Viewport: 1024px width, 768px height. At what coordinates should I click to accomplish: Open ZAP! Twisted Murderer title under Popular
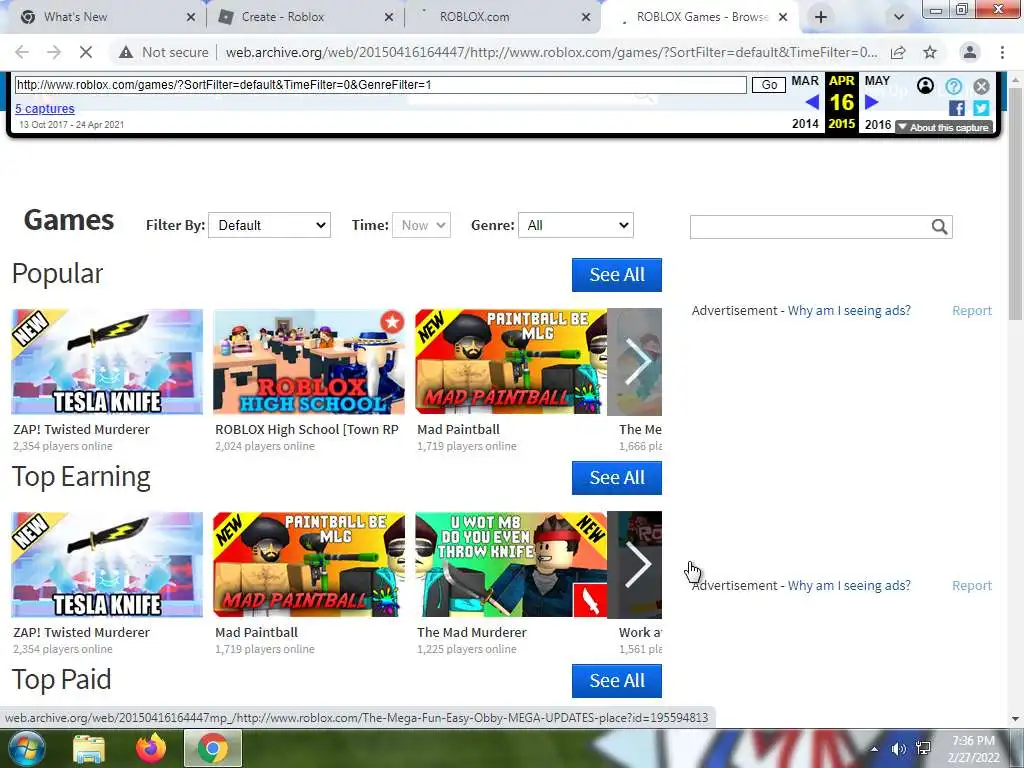tap(82, 430)
